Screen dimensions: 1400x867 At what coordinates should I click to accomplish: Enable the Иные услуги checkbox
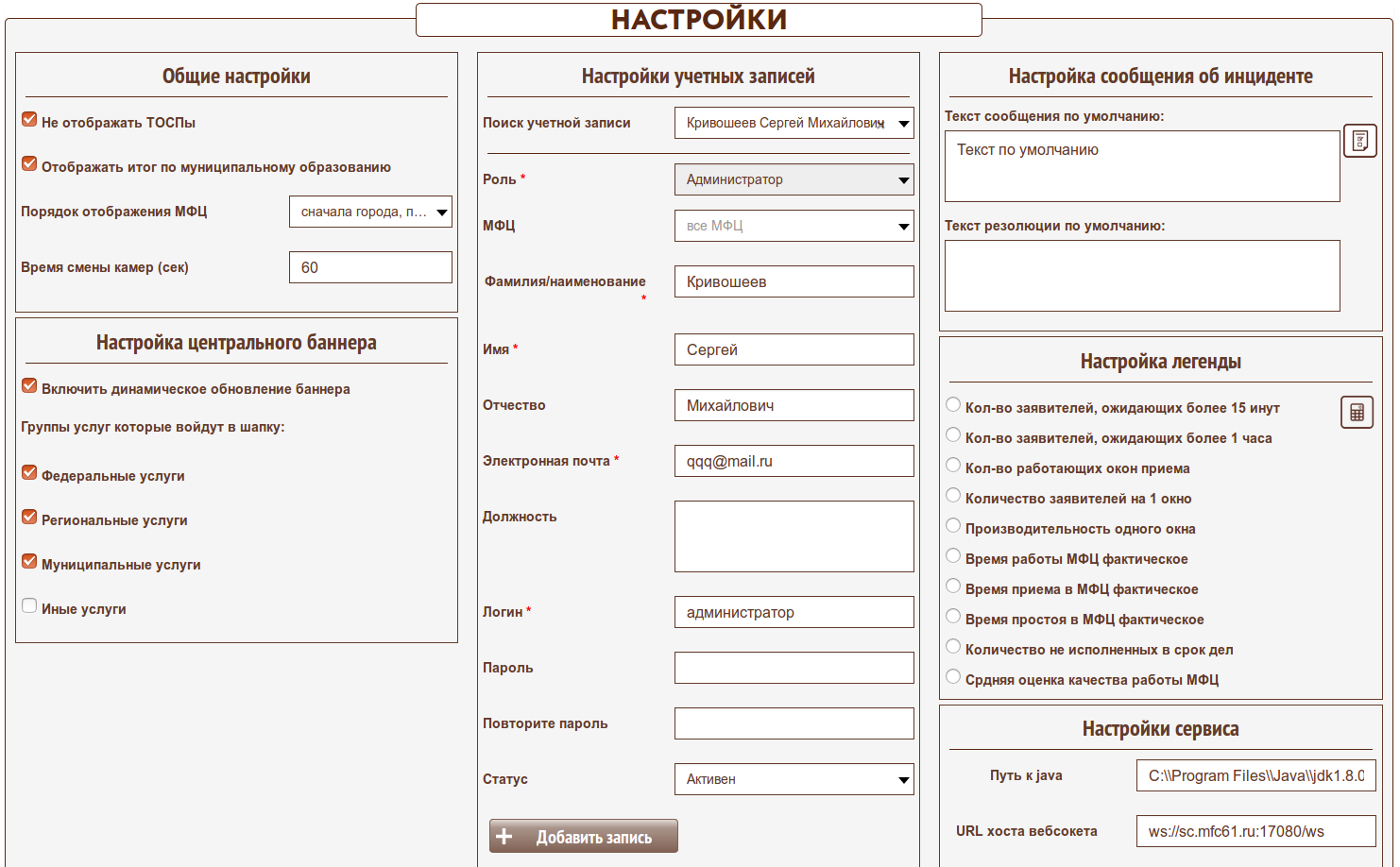(29, 606)
